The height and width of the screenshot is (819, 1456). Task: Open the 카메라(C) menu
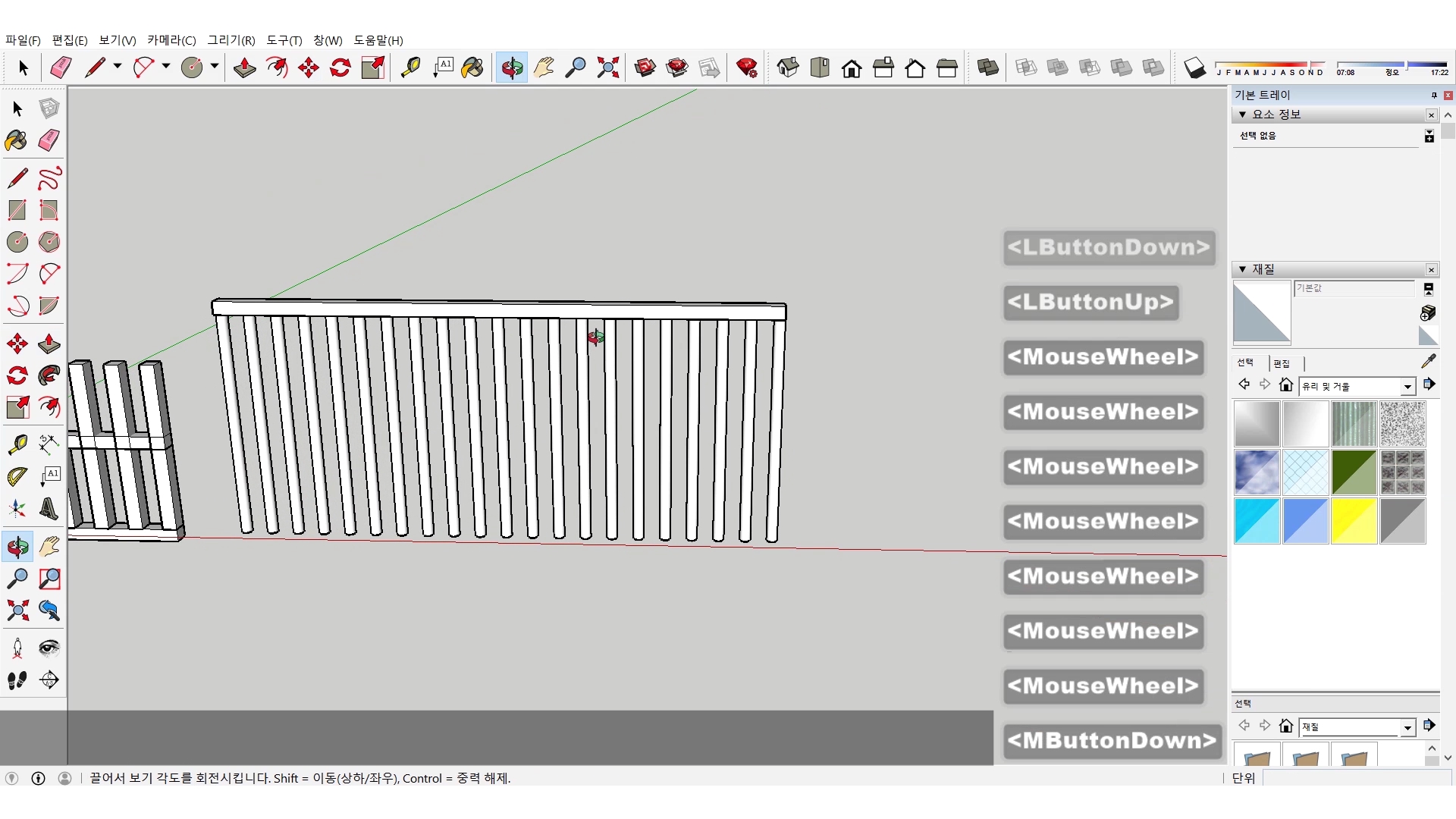pyautogui.click(x=171, y=40)
